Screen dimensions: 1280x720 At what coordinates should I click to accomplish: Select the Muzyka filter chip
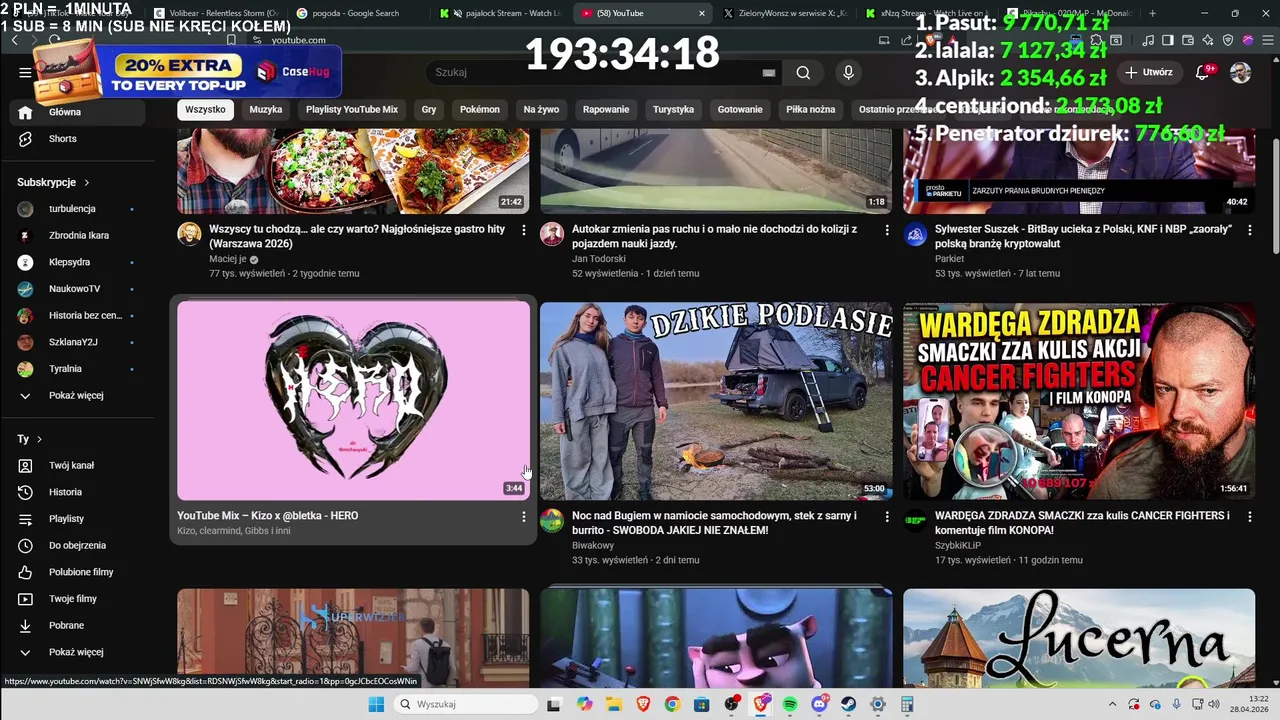pyautogui.click(x=266, y=109)
